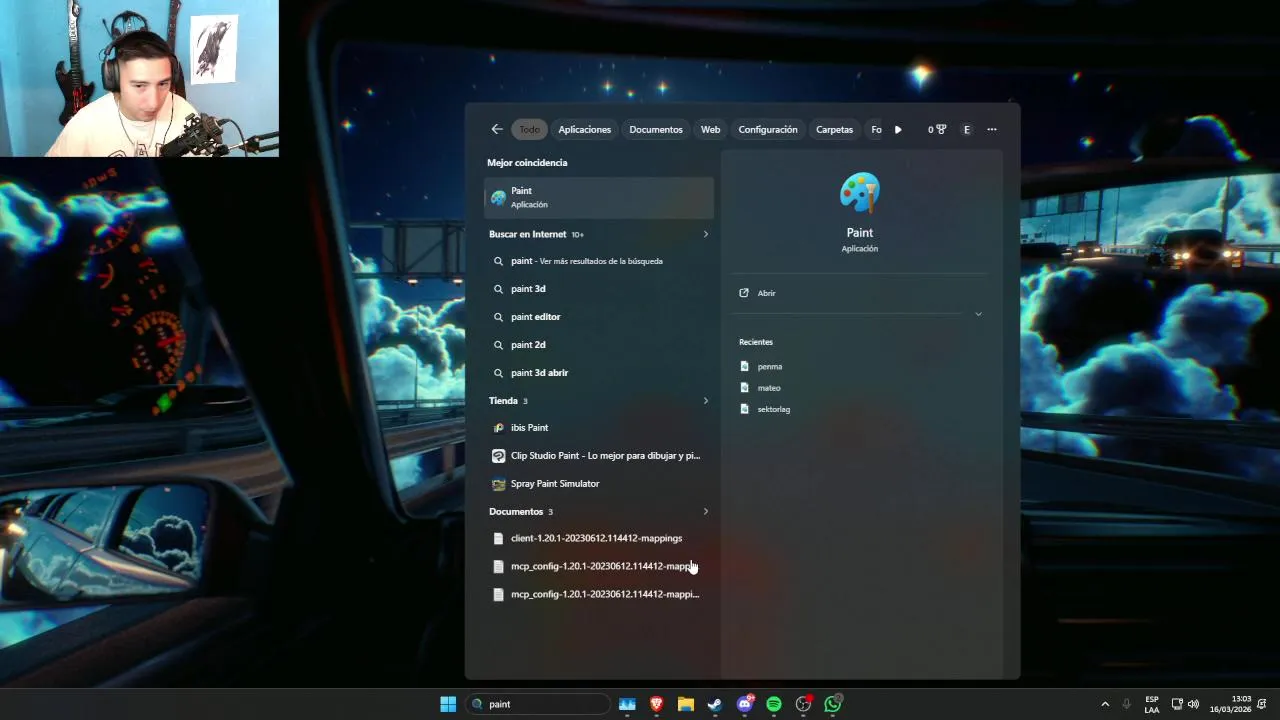Open the last mcp_config-1.20.1 document in list
The height and width of the screenshot is (720, 1280).
click(599, 594)
